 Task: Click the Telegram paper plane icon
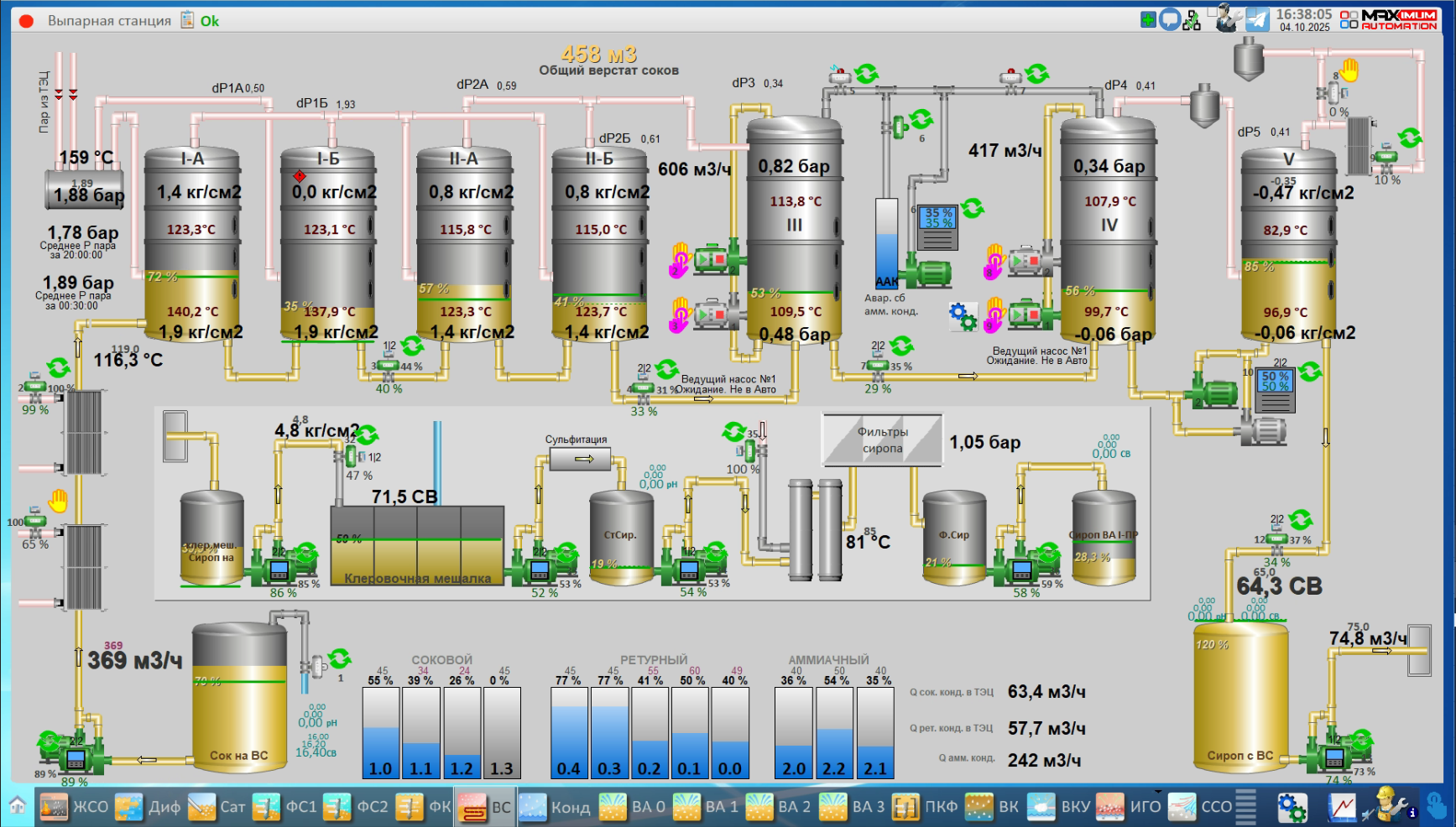(1257, 19)
